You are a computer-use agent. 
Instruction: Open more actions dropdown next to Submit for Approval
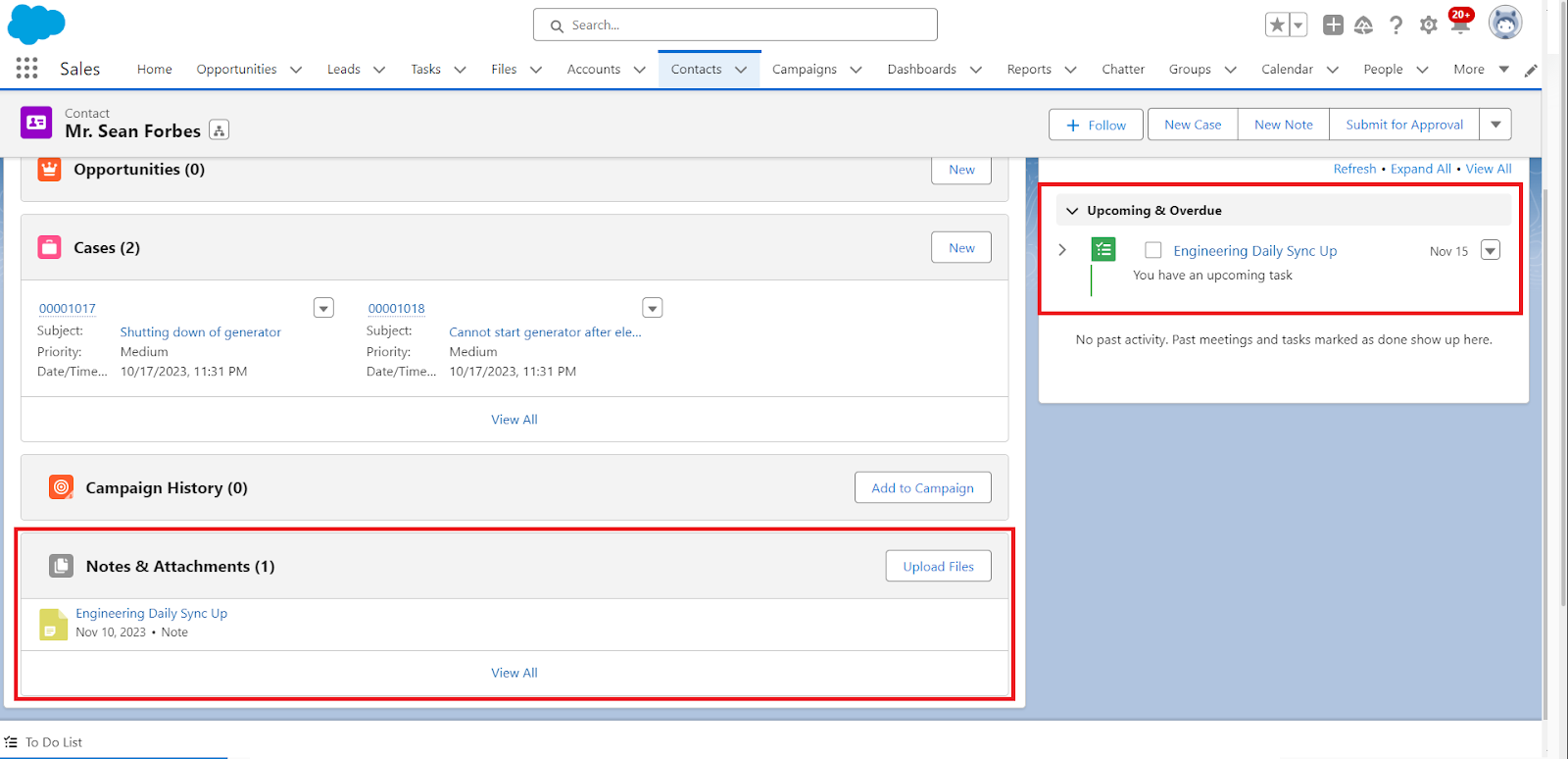pyautogui.click(x=1495, y=125)
